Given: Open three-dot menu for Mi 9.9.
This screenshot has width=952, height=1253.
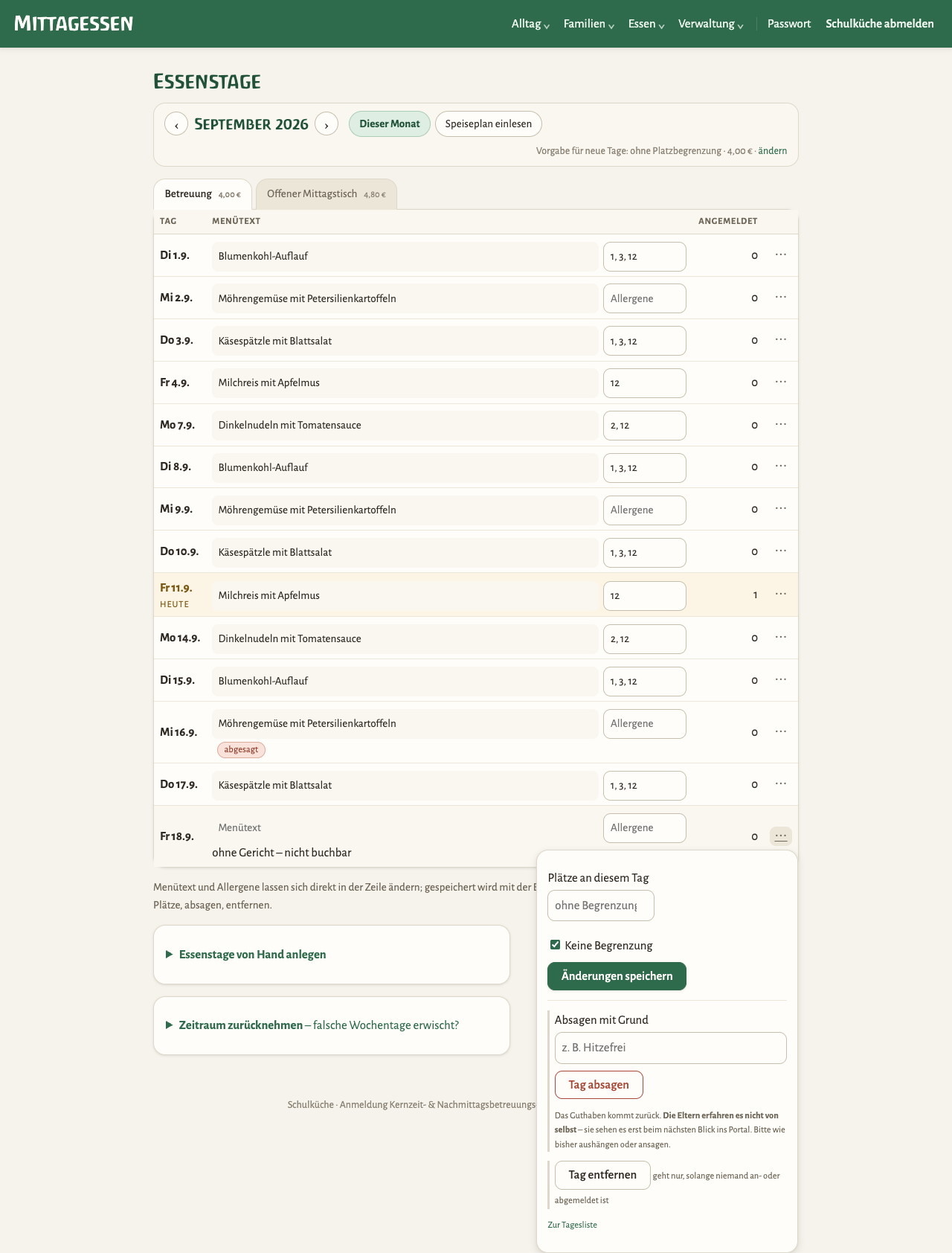Looking at the screenshot, I should [781, 508].
